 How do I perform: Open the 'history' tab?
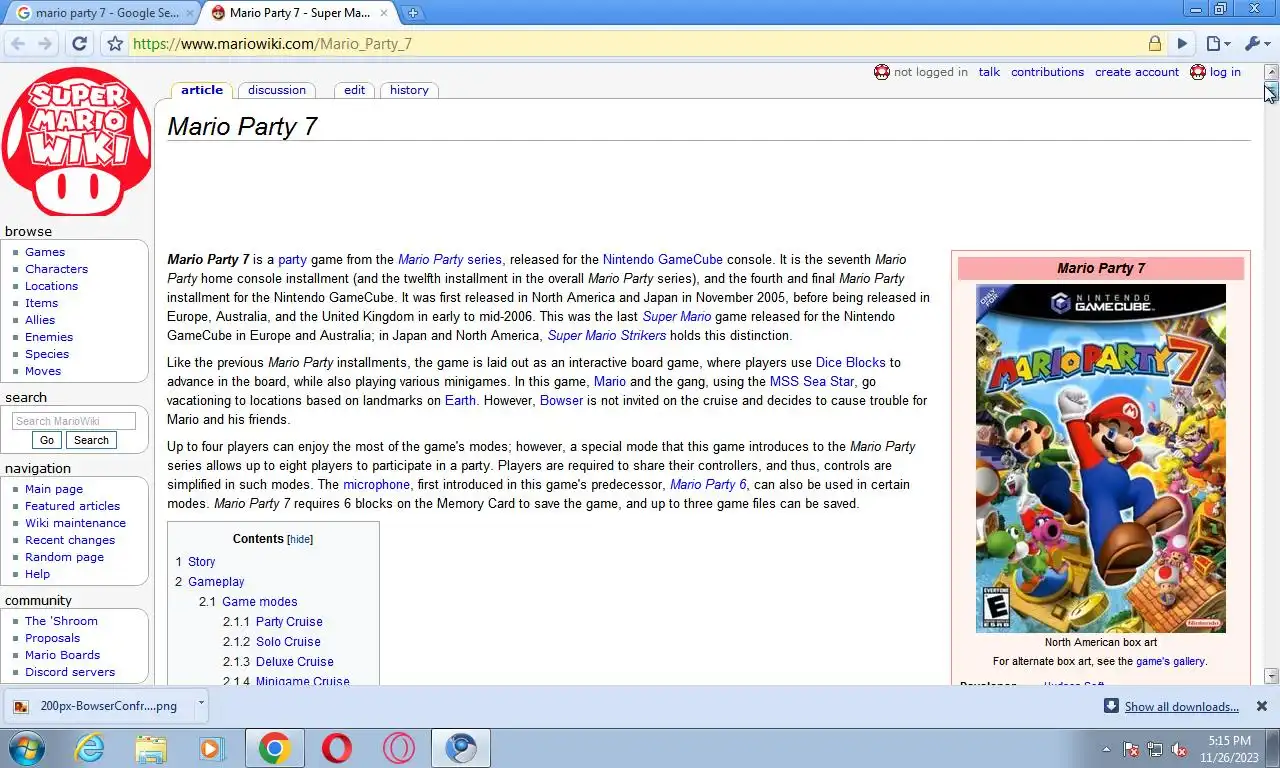(x=409, y=90)
